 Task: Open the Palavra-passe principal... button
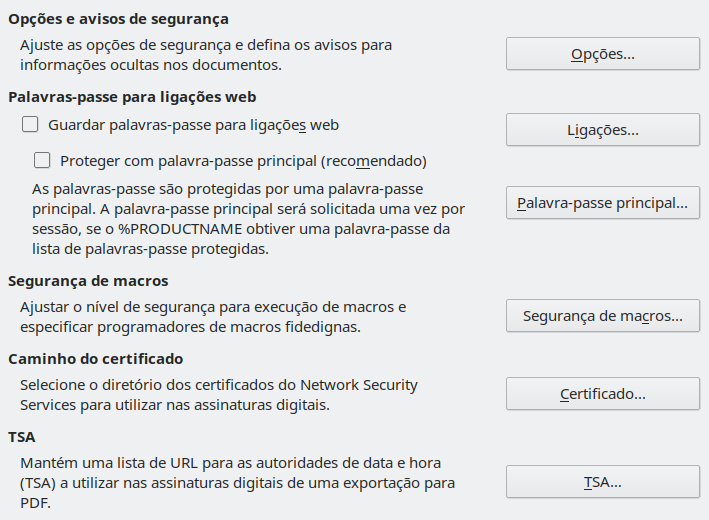click(x=602, y=203)
